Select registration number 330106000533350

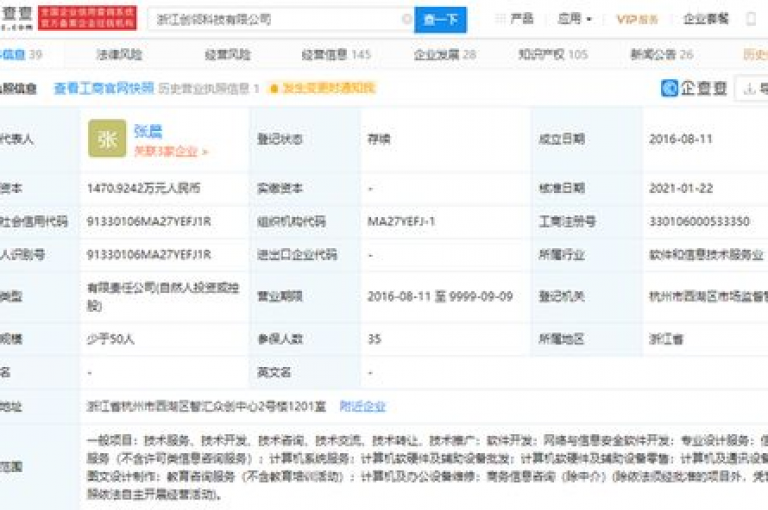[699, 221]
